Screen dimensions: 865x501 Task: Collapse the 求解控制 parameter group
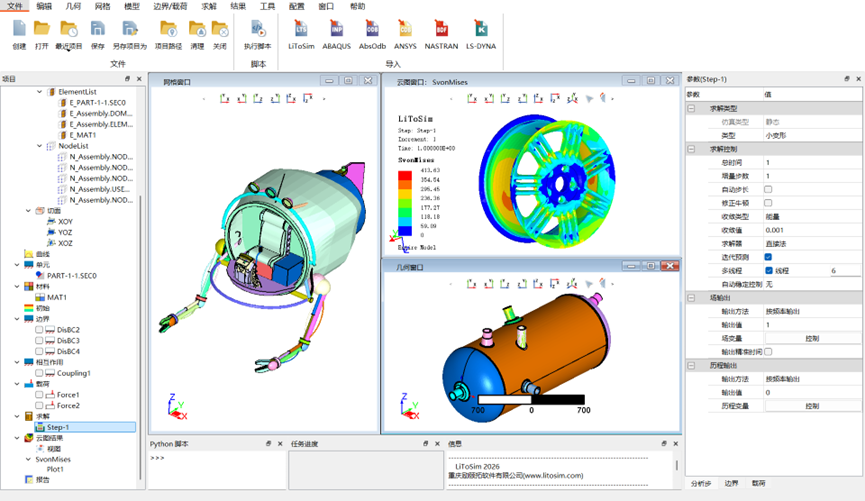click(691, 149)
